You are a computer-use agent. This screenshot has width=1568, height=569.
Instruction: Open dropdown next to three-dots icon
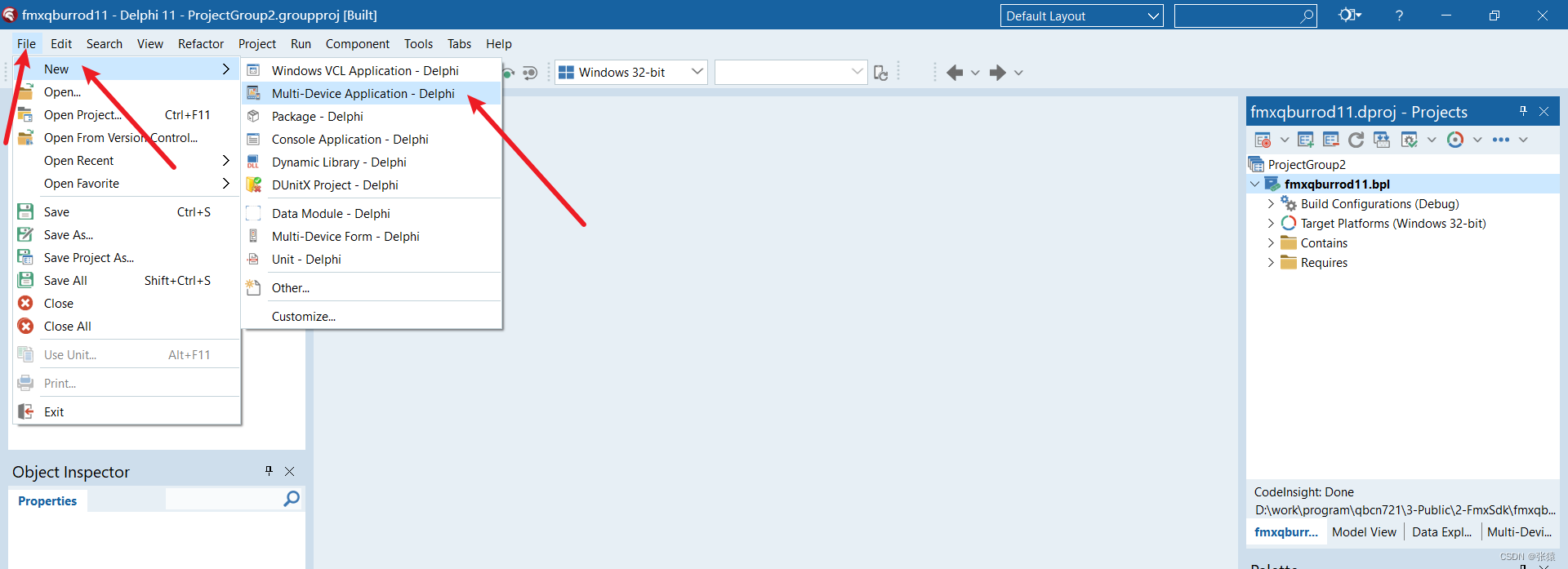click(x=1523, y=140)
